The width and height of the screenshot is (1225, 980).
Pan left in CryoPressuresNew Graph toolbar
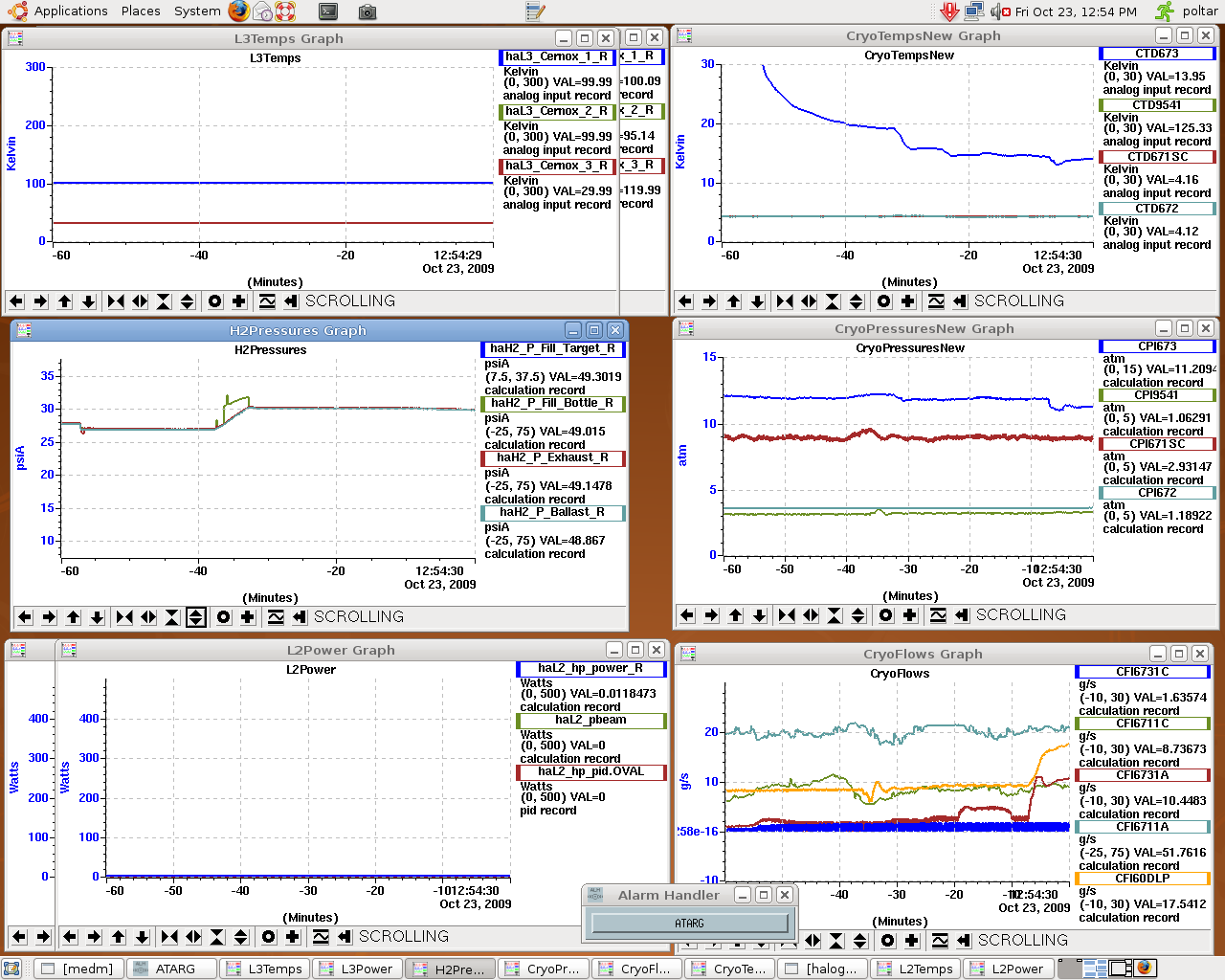(x=687, y=615)
